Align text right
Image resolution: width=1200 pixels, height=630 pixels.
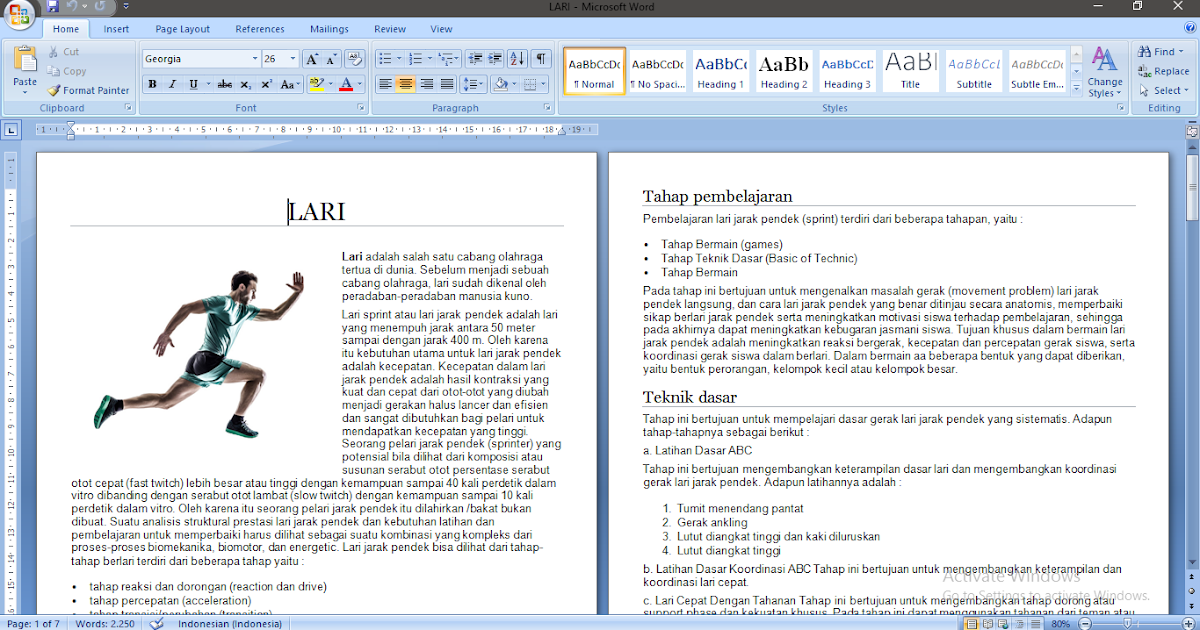pos(427,84)
